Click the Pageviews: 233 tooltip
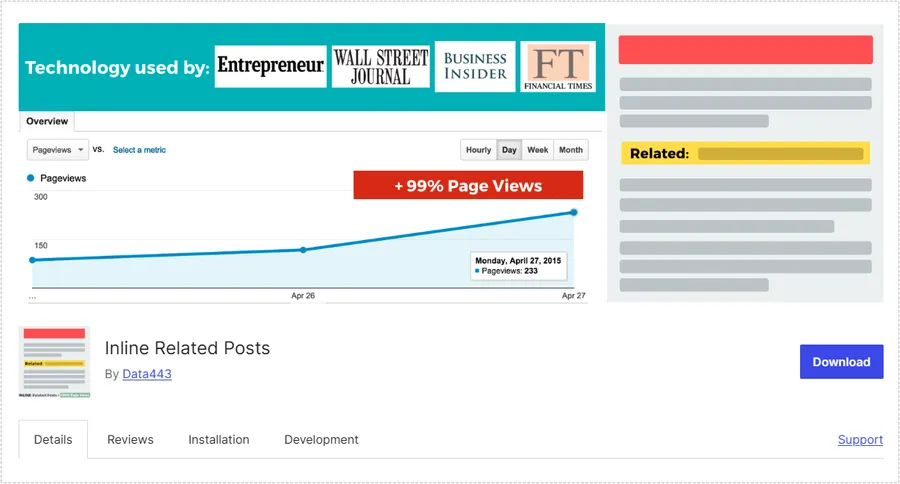The width and height of the screenshot is (900, 484). (x=518, y=266)
